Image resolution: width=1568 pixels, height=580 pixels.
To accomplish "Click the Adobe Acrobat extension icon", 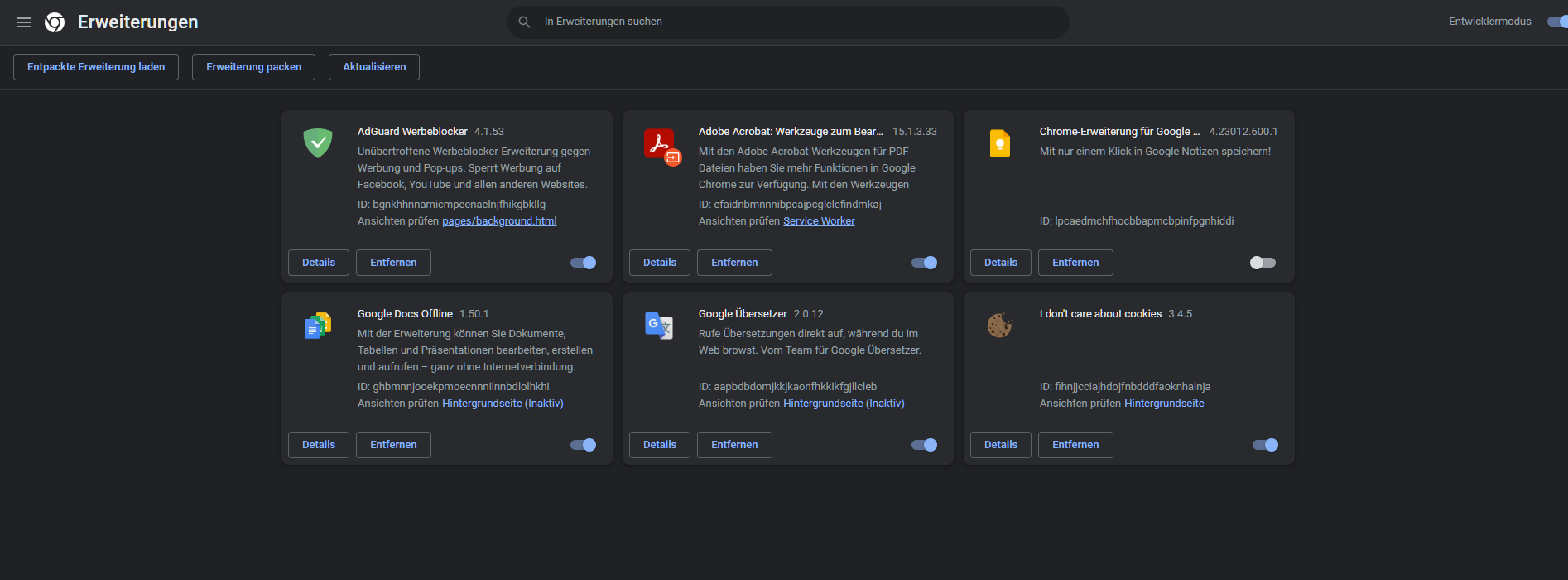I will 661,146.
